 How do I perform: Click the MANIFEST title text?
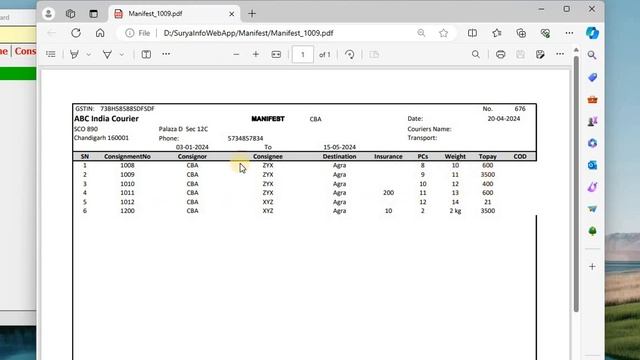pyautogui.click(x=268, y=119)
